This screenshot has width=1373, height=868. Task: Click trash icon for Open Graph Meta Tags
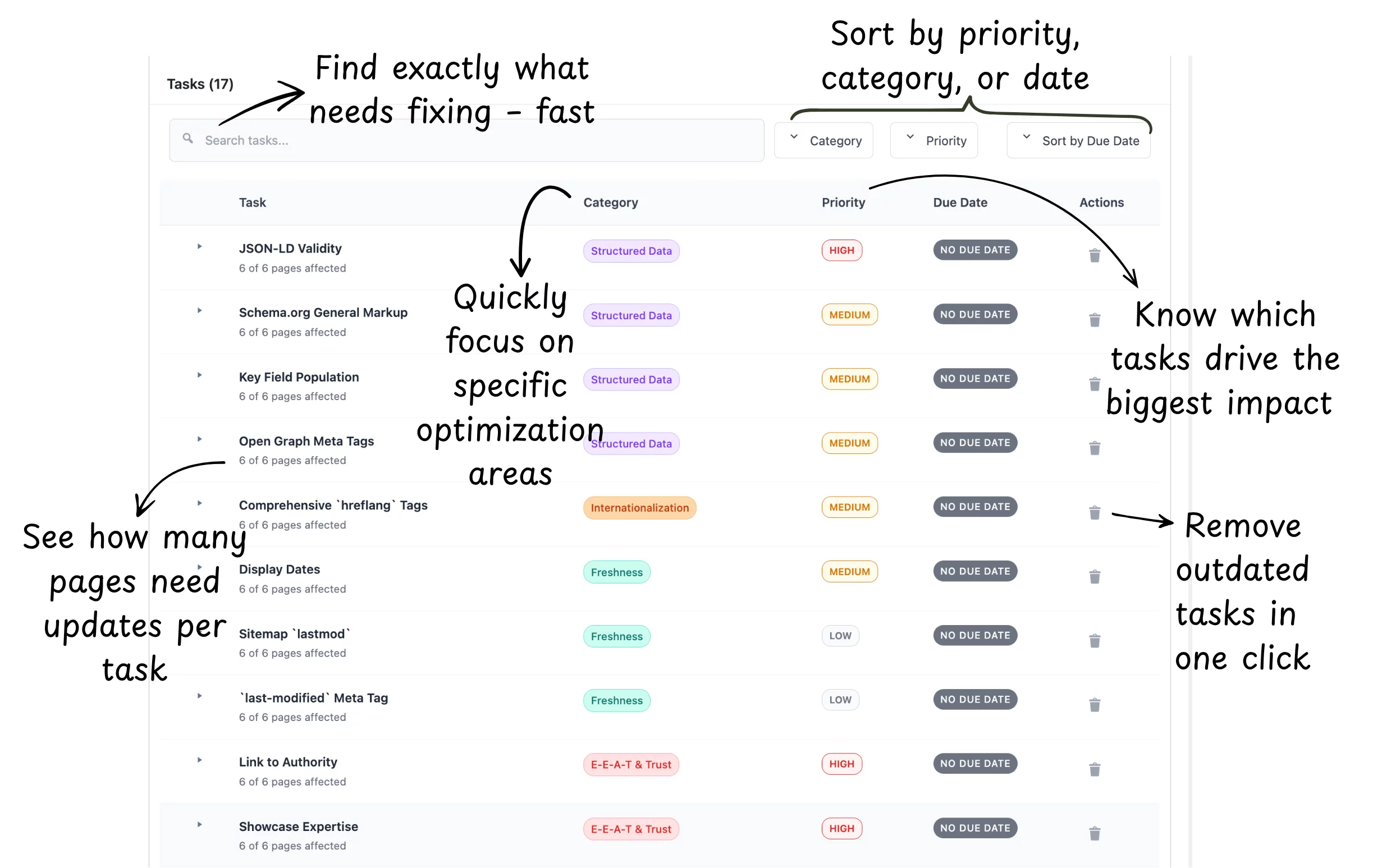click(x=1094, y=448)
